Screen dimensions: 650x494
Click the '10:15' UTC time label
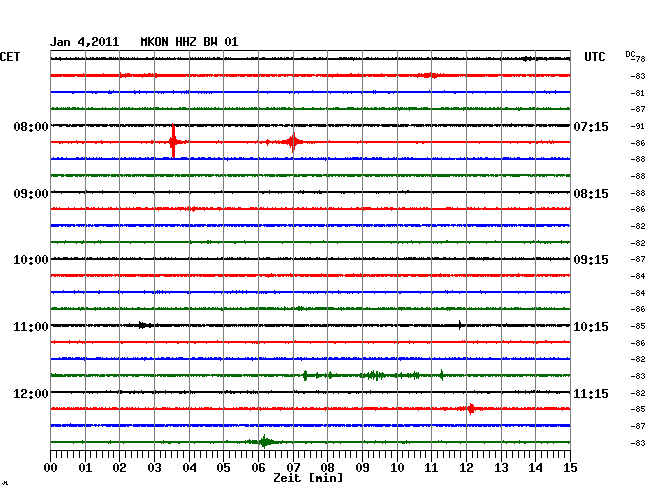(591, 327)
